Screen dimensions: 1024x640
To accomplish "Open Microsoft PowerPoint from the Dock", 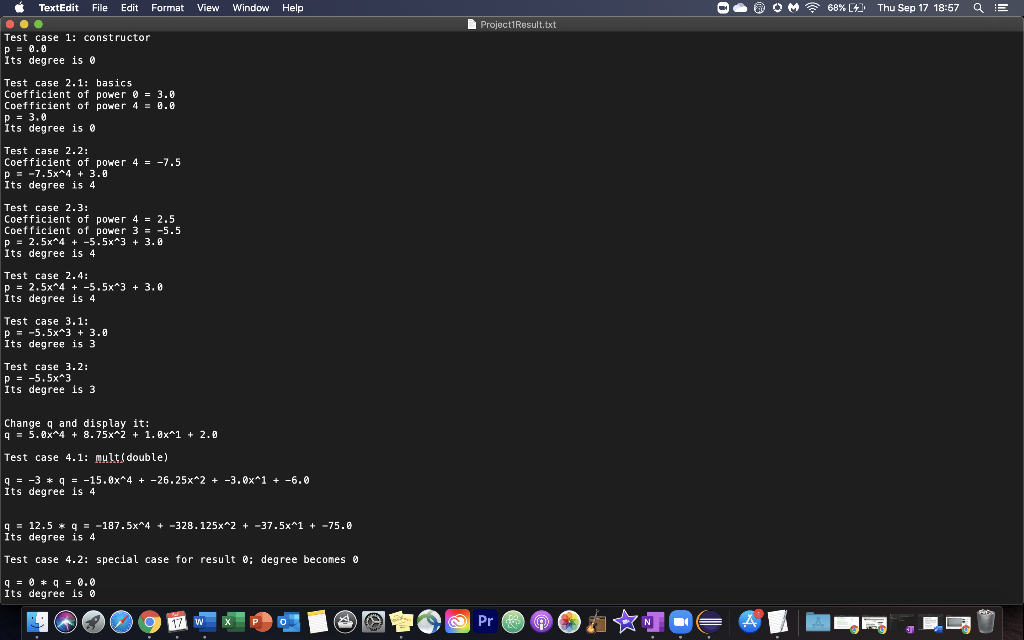I will (x=261, y=622).
